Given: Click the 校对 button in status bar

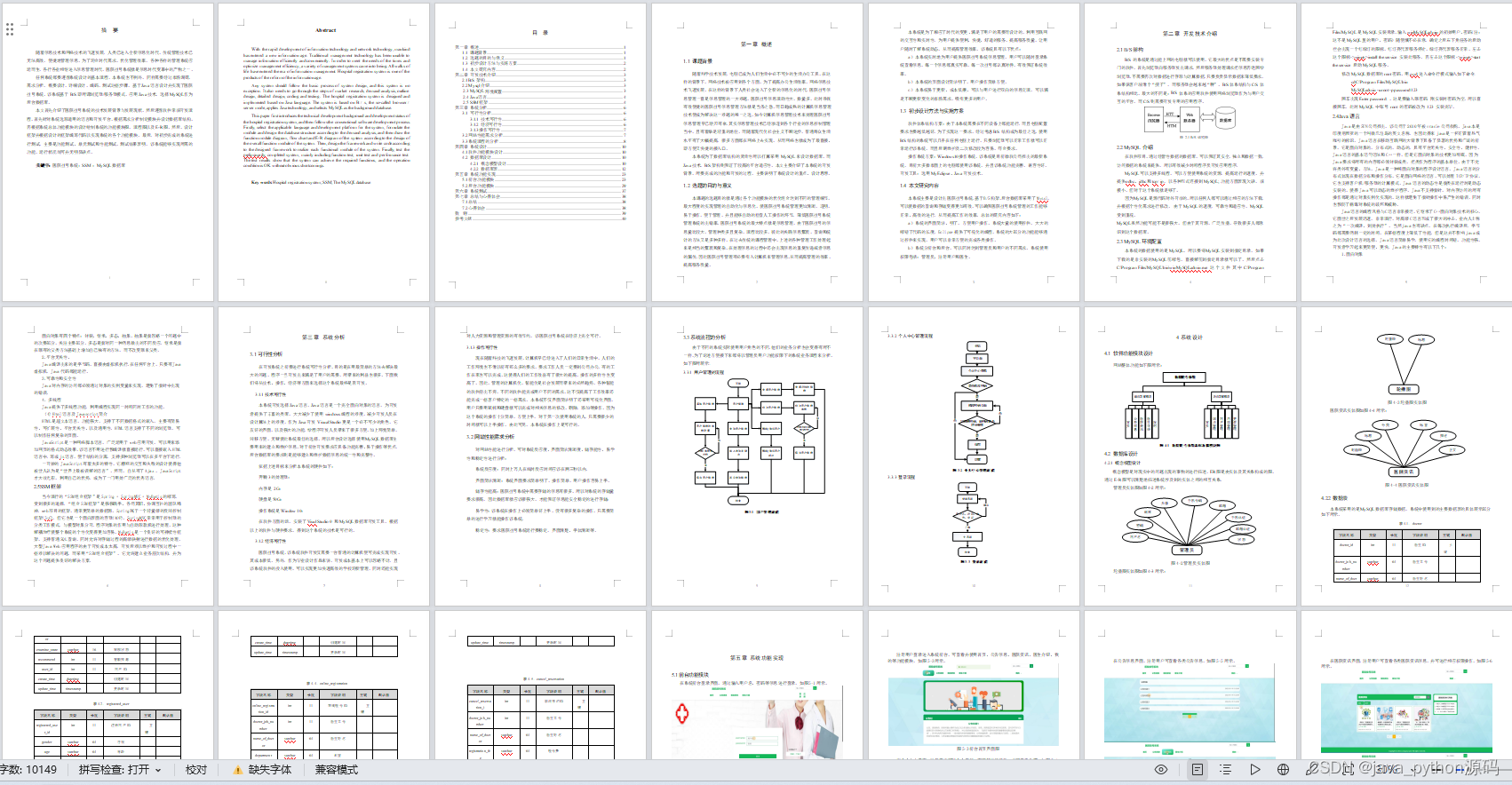Looking at the screenshot, I should (196, 770).
